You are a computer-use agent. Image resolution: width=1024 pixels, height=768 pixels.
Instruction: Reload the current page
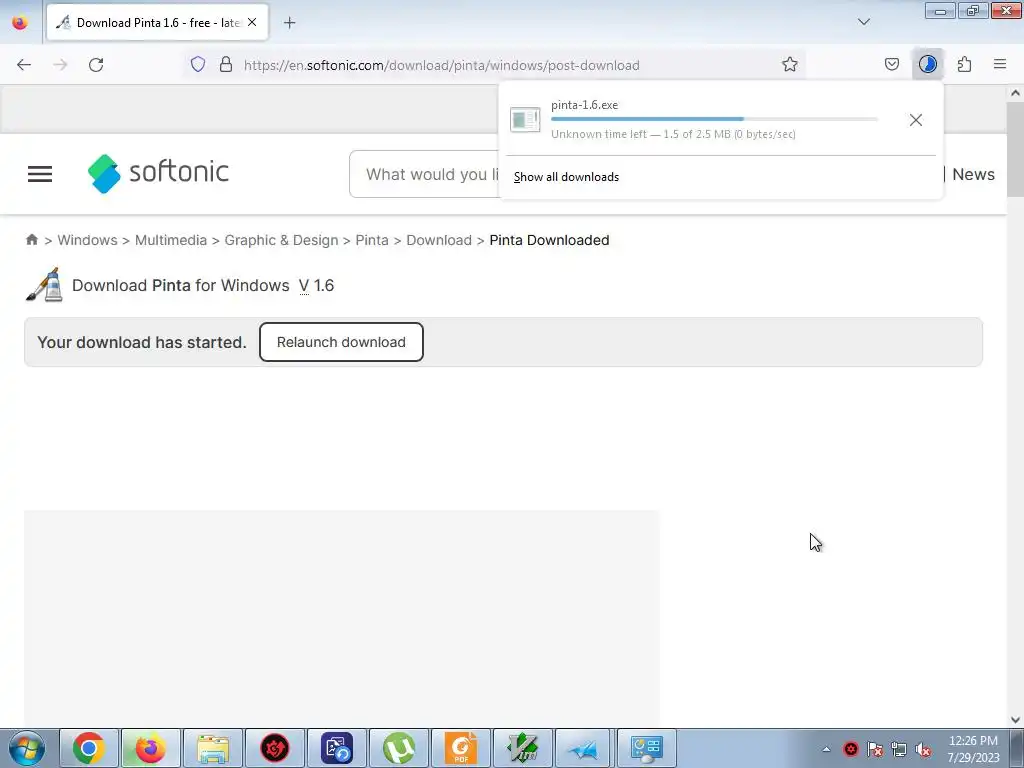click(96, 65)
